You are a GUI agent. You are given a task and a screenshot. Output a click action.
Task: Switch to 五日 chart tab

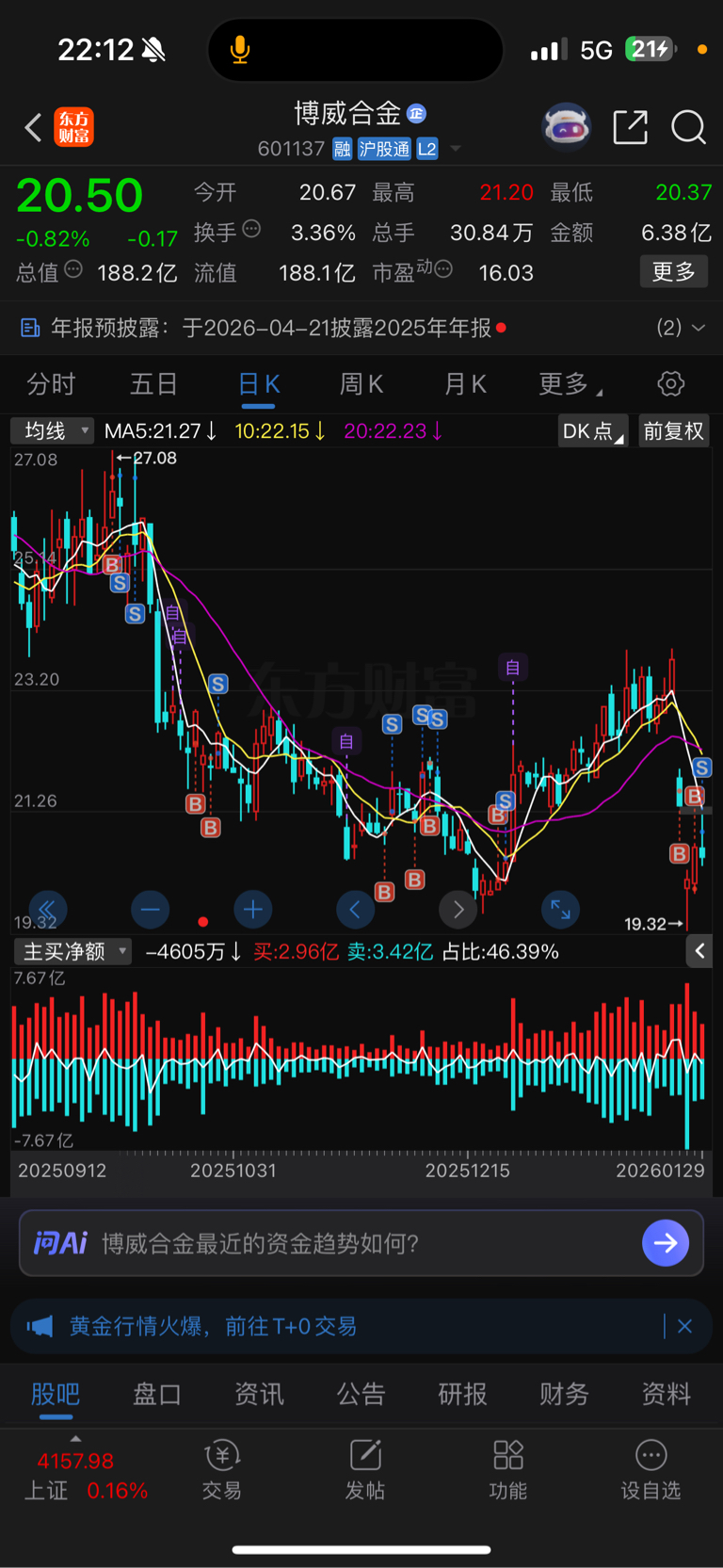[153, 384]
